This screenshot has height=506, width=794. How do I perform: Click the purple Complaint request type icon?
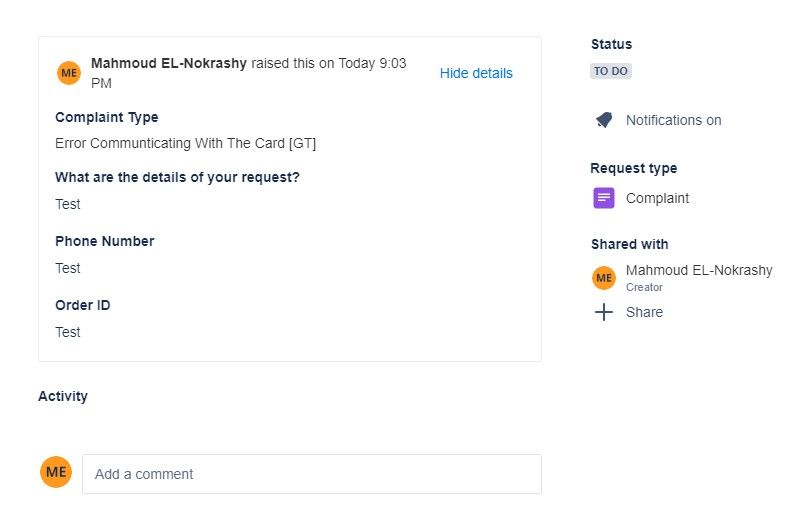point(604,198)
